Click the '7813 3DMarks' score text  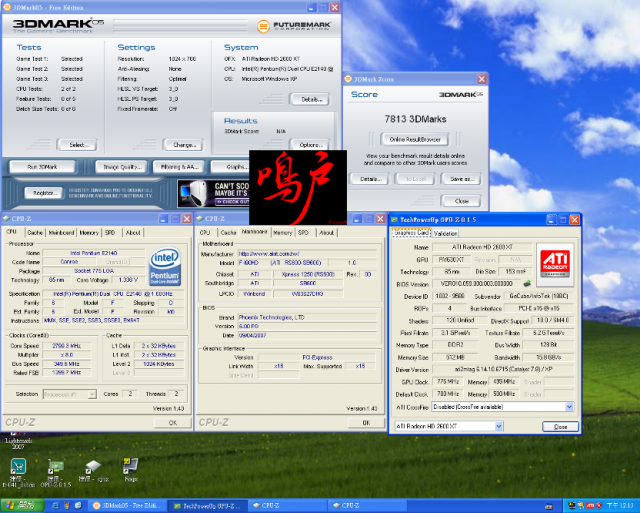click(x=415, y=119)
